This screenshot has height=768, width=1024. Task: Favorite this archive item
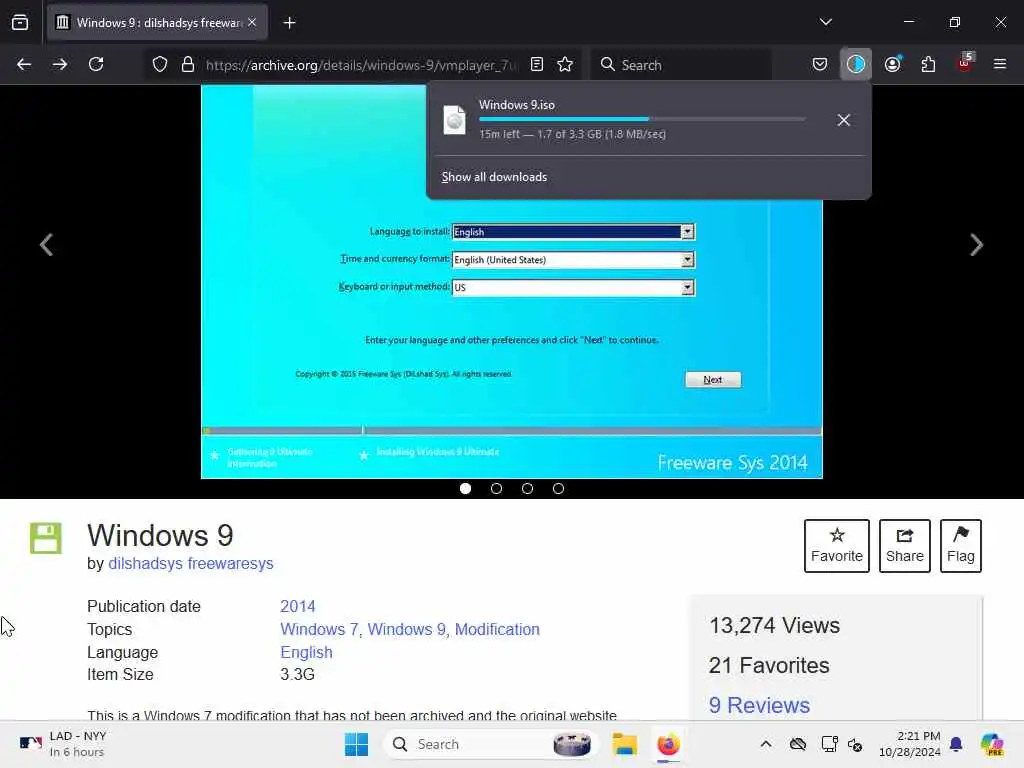[837, 546]
